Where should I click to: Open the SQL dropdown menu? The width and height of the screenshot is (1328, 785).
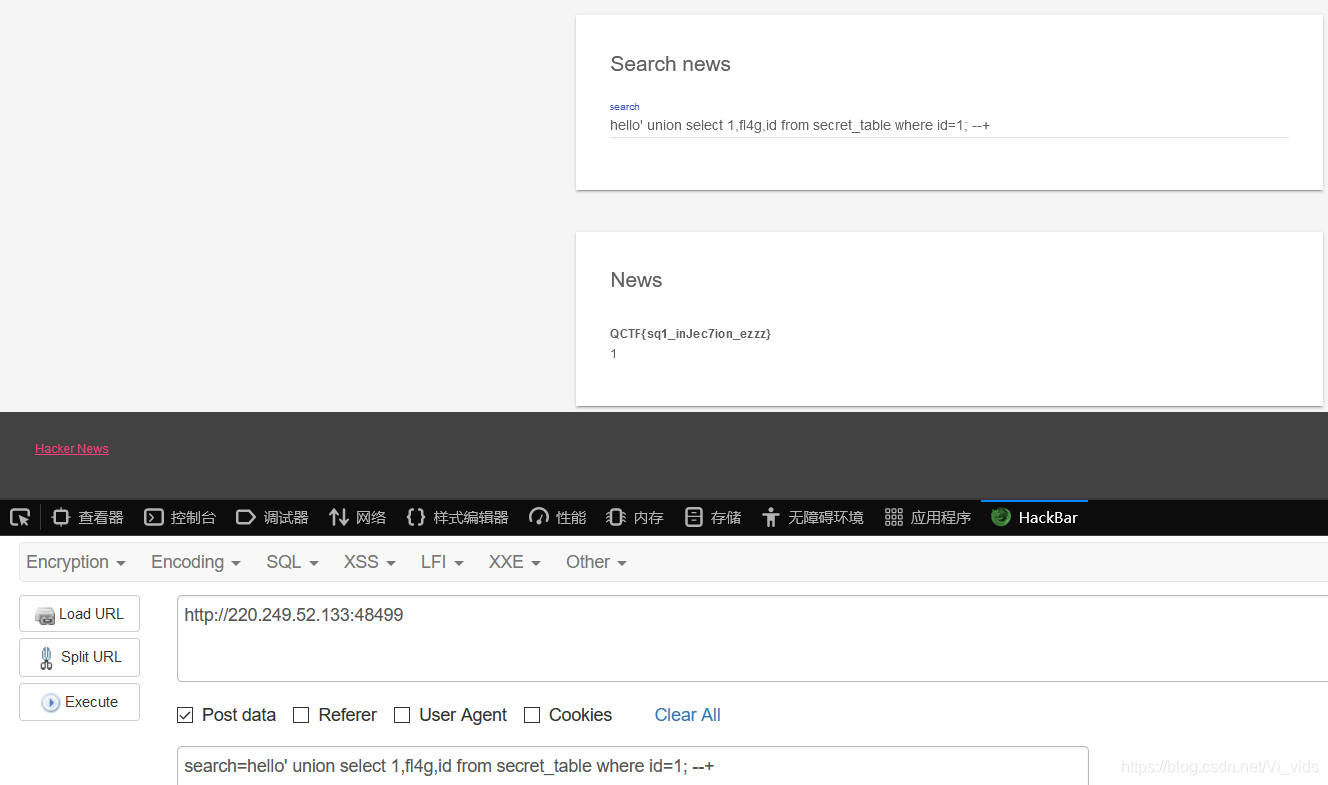click(x=292, y=562)
